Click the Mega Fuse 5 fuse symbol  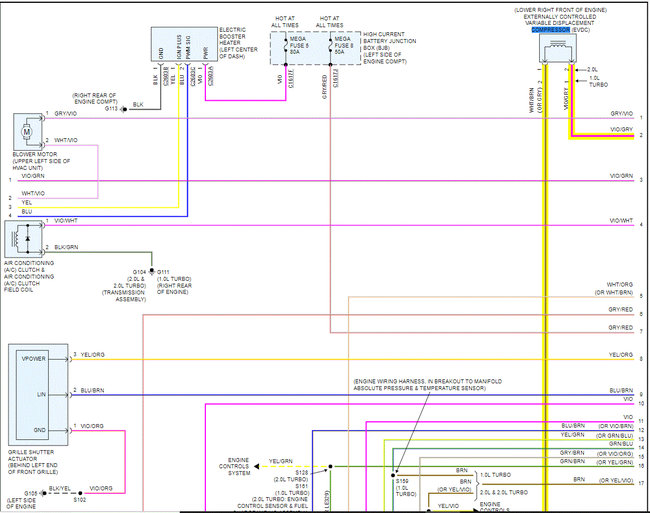point(286,46)
